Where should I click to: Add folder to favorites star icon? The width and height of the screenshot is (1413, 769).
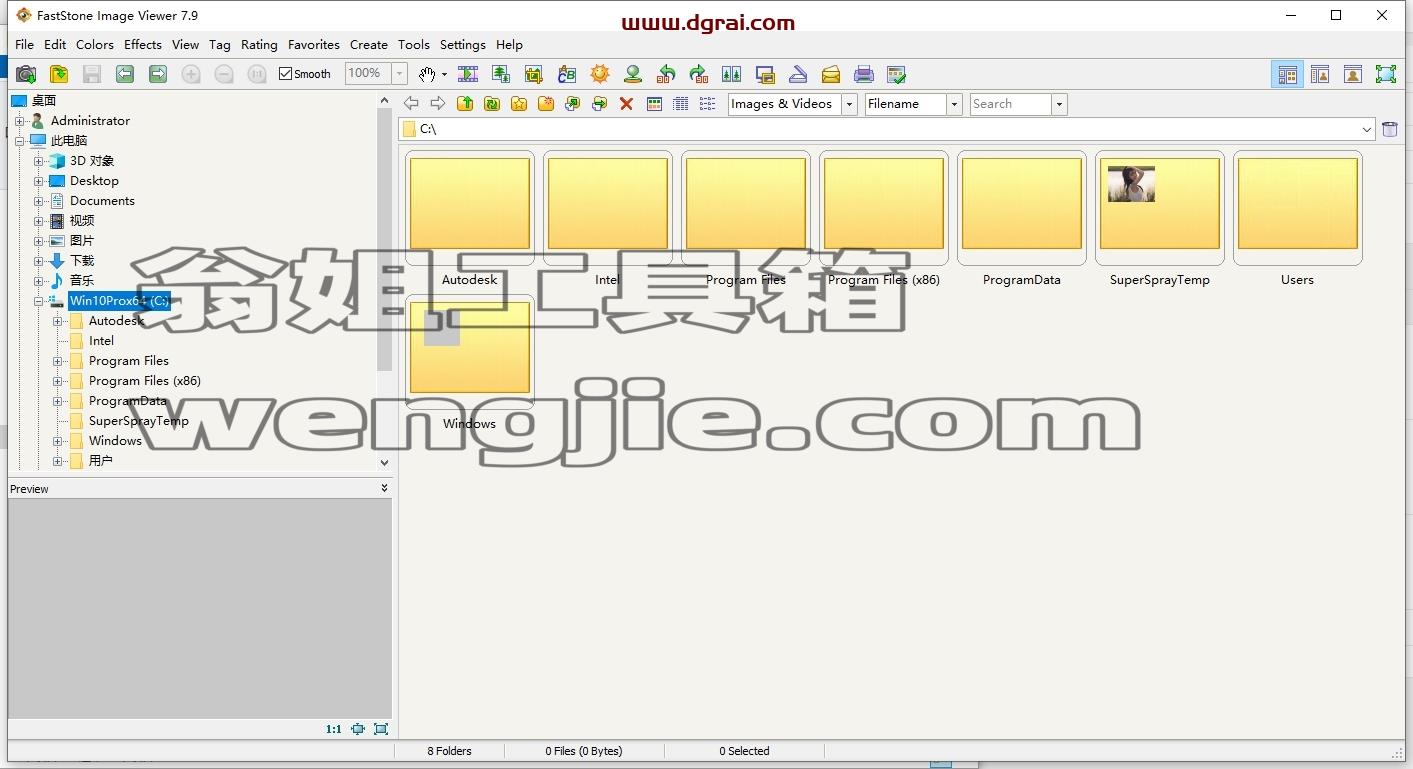pos(519,104)
